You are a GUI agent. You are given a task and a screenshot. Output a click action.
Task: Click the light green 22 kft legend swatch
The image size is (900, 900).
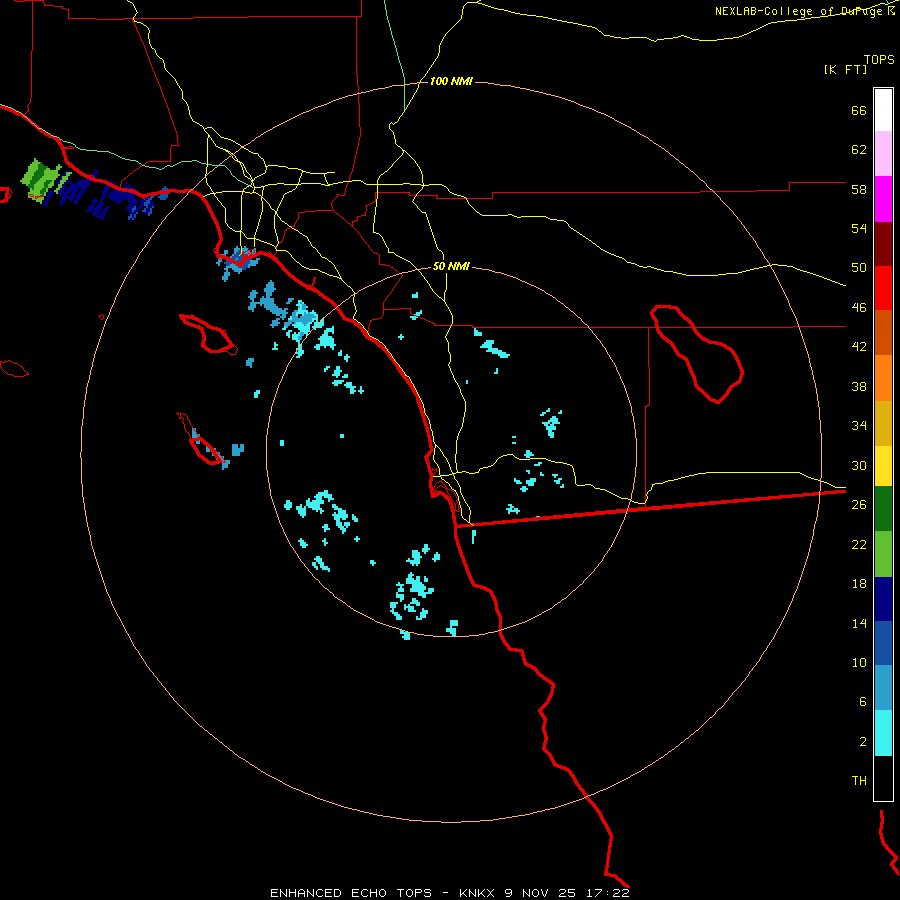click(883, 554)
